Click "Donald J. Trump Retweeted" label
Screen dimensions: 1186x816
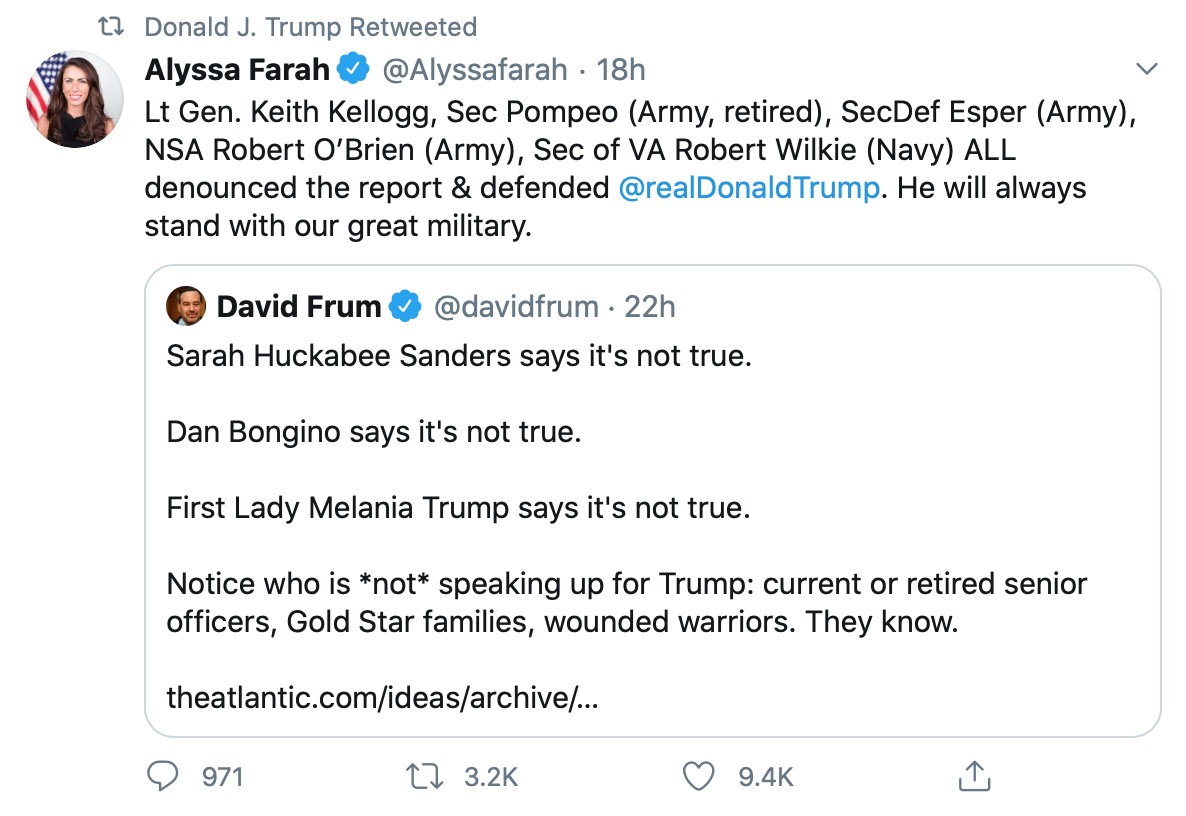tap(310, 26)
